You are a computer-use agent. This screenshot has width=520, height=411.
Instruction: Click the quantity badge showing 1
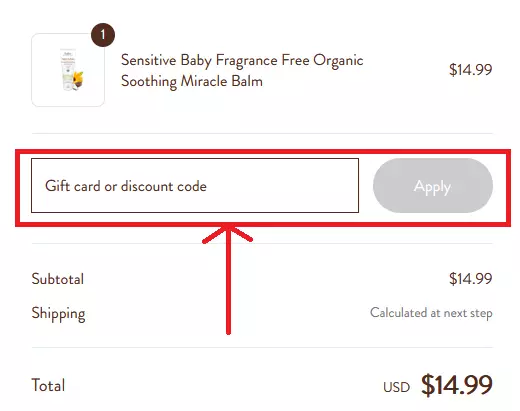[103, 35]
